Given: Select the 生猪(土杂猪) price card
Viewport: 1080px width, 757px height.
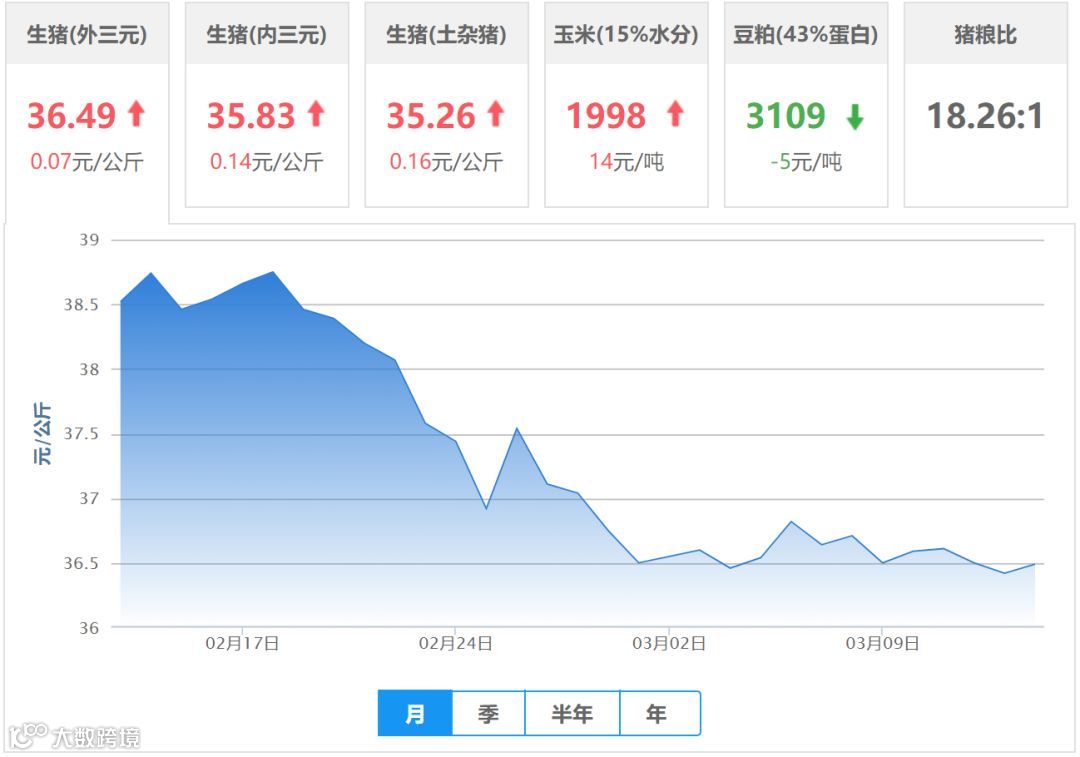Looking at the screenshot, I should click(447, 104).
